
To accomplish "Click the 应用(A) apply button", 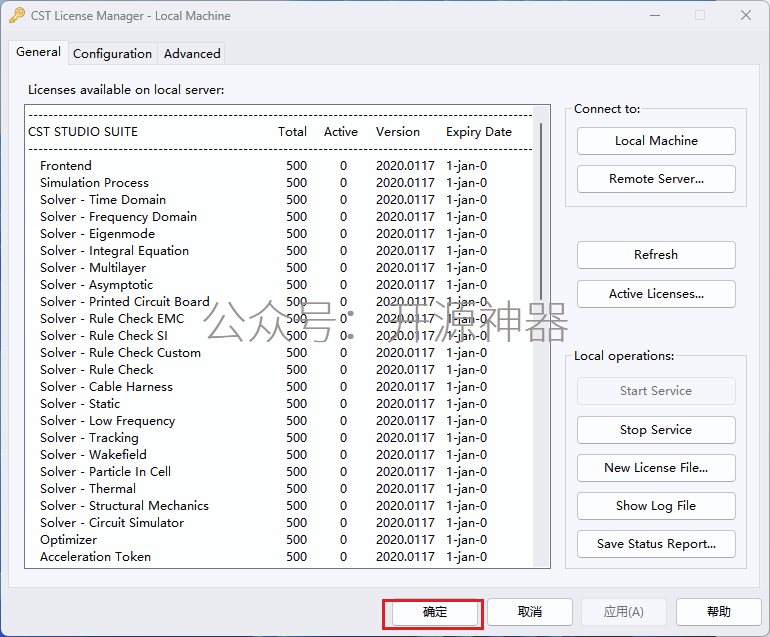I will (624, 612).
